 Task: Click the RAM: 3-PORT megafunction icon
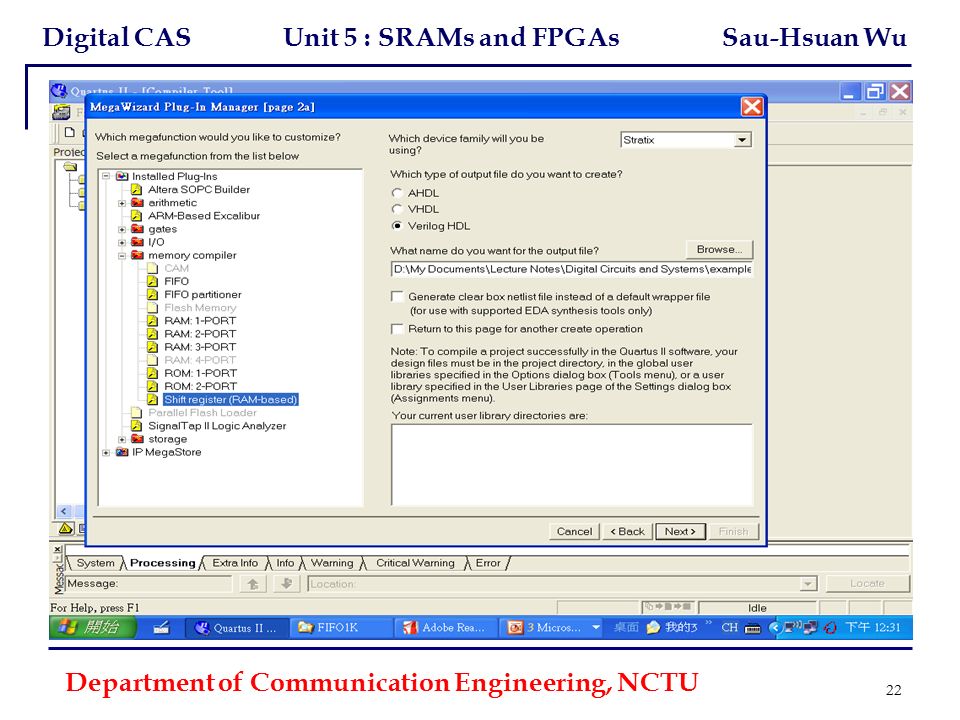click(x=152, y=347)
